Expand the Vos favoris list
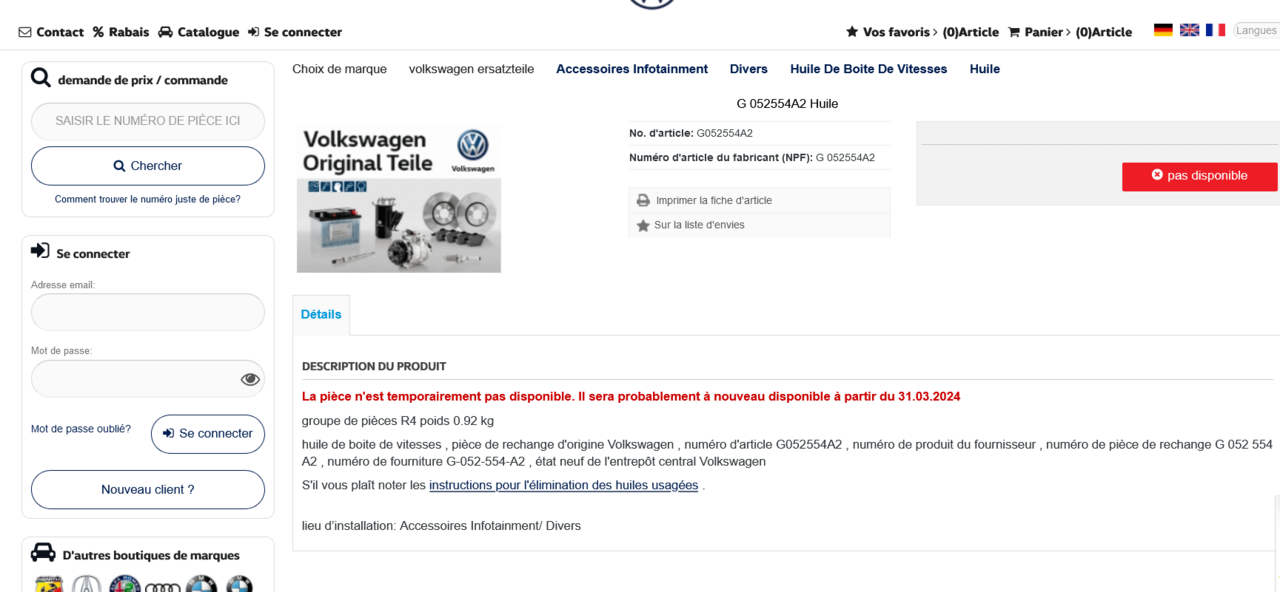 (x=921, y=32)
